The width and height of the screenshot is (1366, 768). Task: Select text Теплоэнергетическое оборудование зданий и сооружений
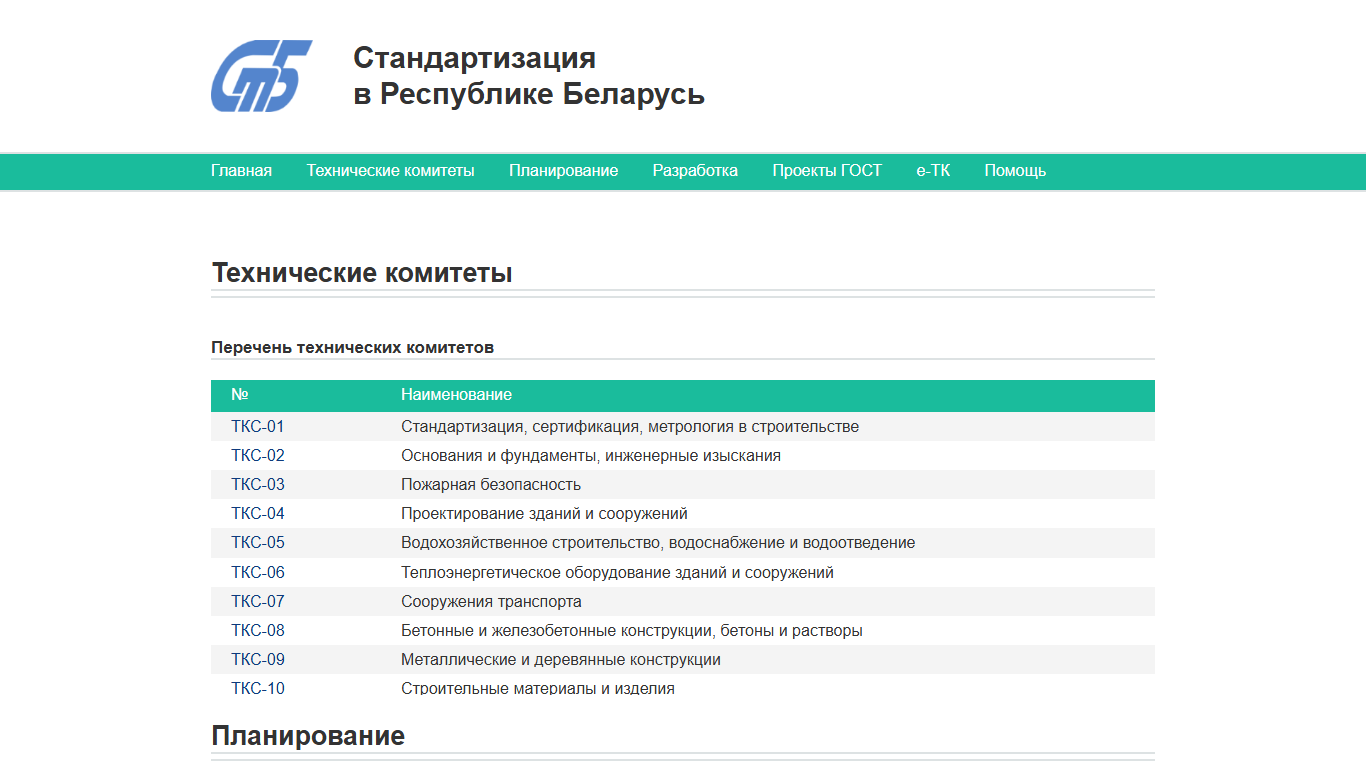coord(617,572)
